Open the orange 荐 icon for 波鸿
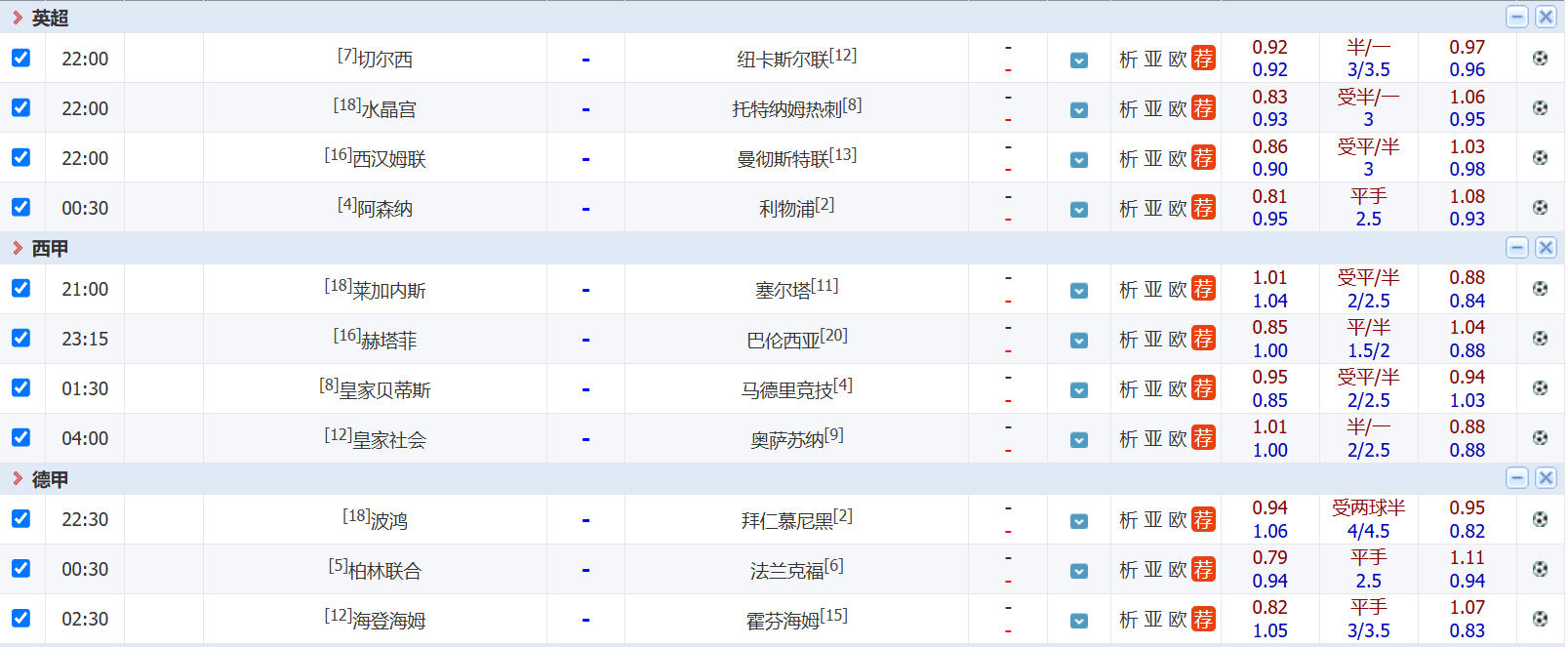Image resolution: width=1568 pixels, height=647 pixels. point(1203,519)
